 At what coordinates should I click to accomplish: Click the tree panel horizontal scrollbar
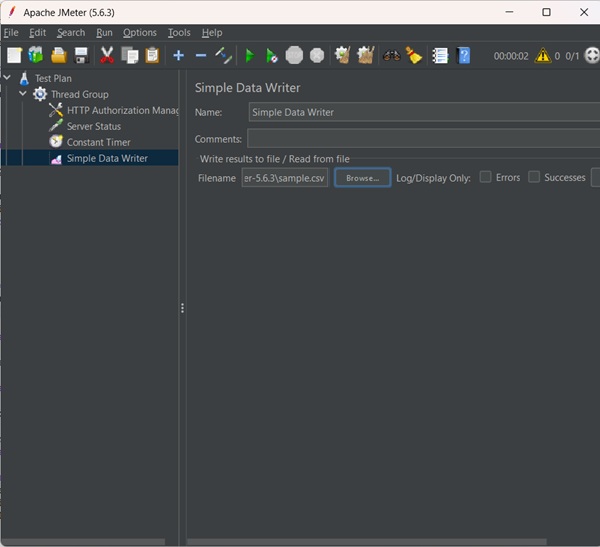pos(83,542)
